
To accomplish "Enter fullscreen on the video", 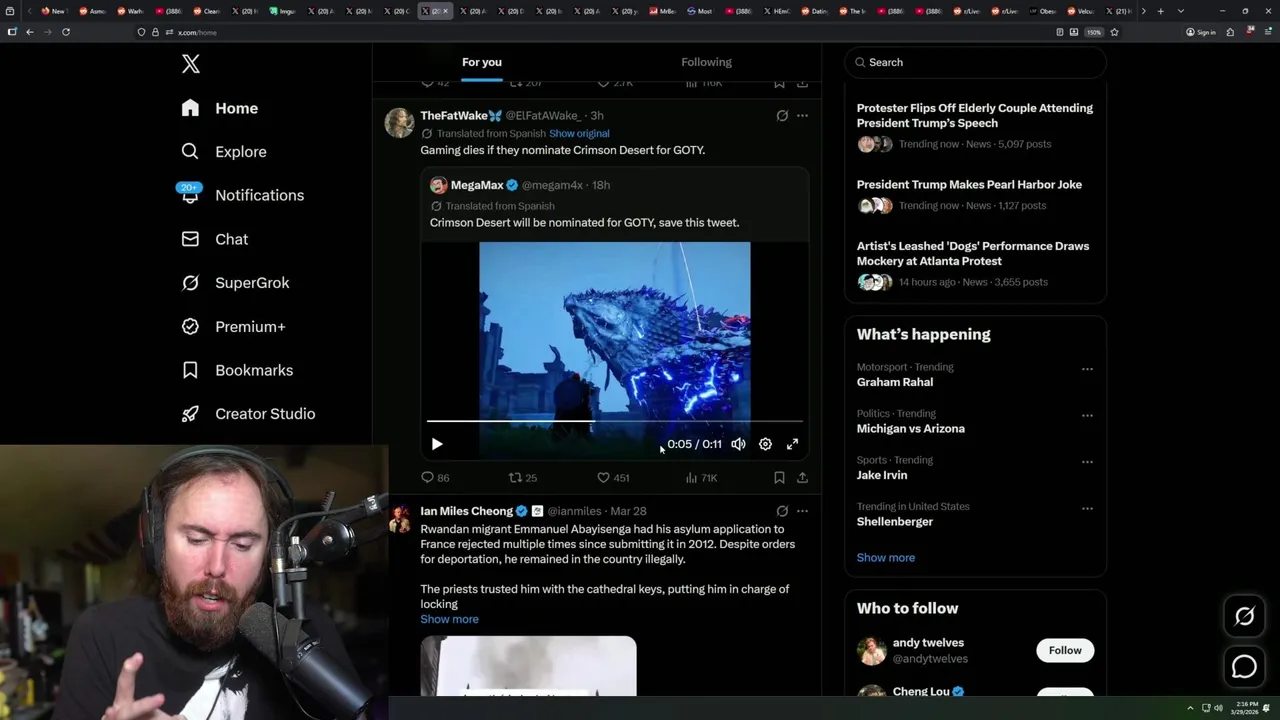I will click(x=792, y=444).
